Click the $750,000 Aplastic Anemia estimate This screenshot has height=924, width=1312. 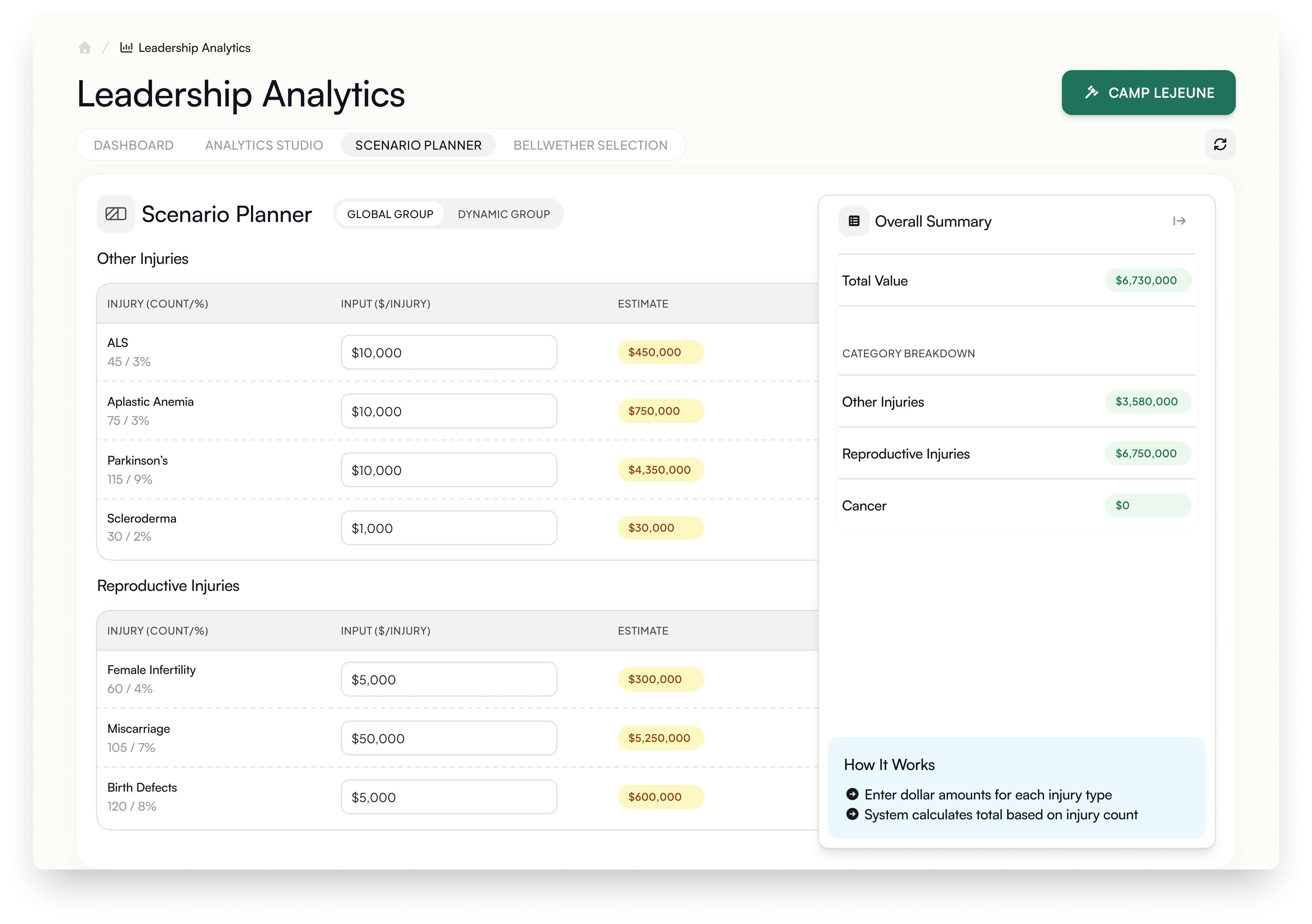point(661,412)
